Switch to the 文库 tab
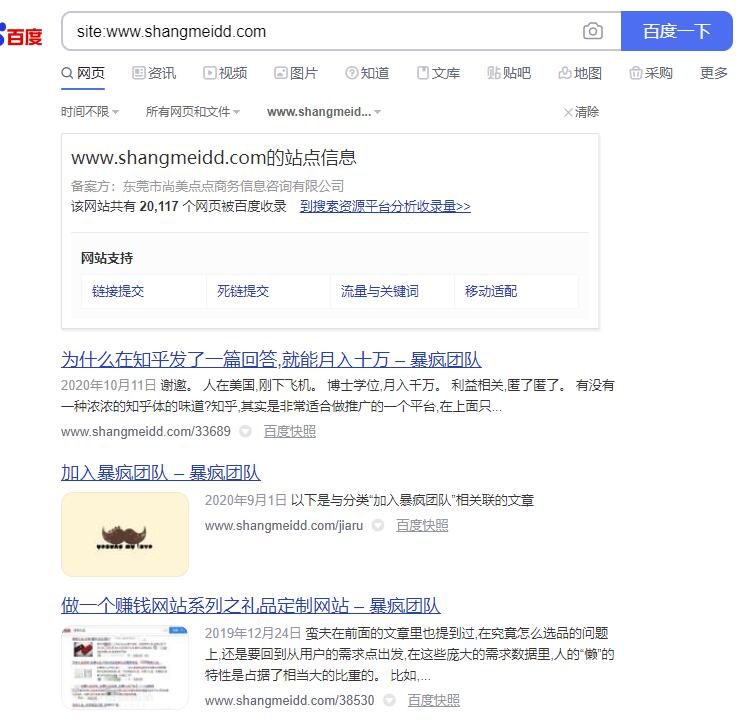This screenshot has width=748, height=726. coord(438,73)
